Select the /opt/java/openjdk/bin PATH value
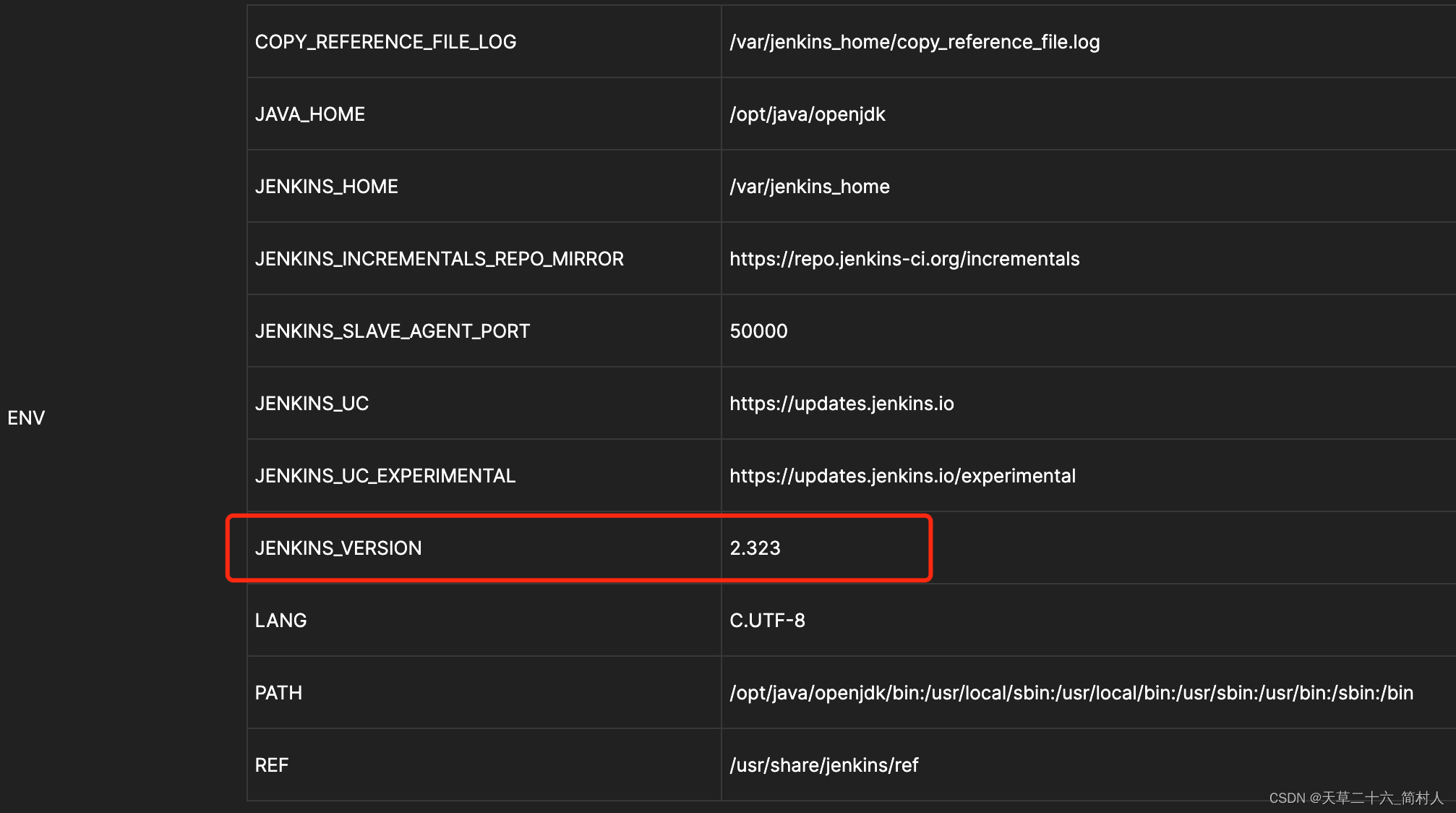Screen dimensions: 1456x813 pos(1071,693)
